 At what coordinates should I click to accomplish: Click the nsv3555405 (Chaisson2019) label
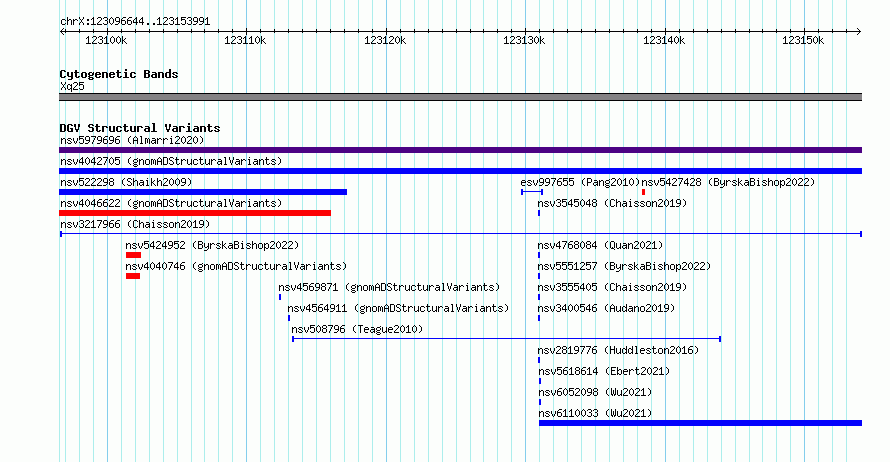tap(612, 287)
